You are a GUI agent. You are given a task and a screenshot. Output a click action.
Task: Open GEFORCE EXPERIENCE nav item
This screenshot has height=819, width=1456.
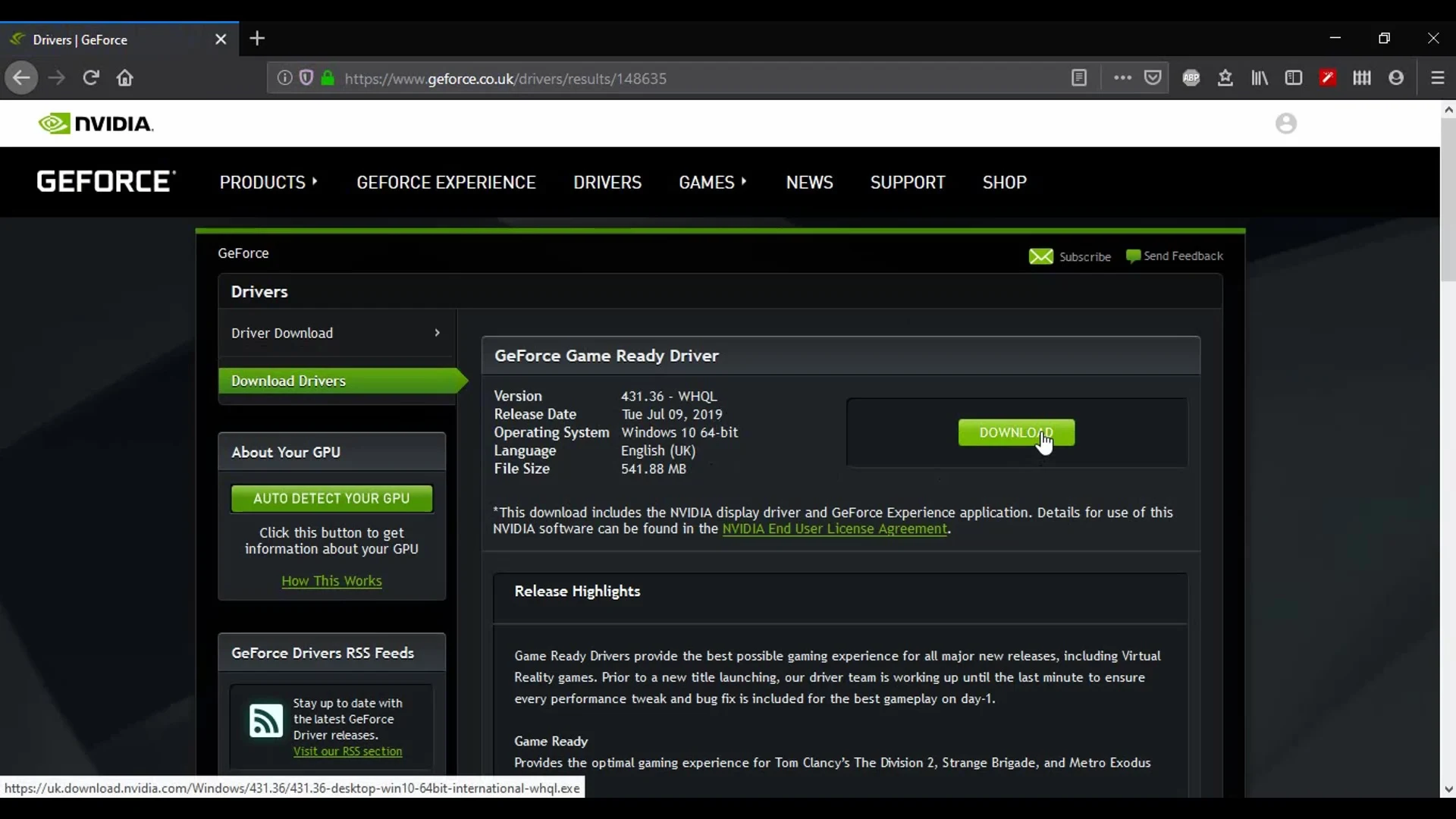pyautogui.click(x=446, y=183)
